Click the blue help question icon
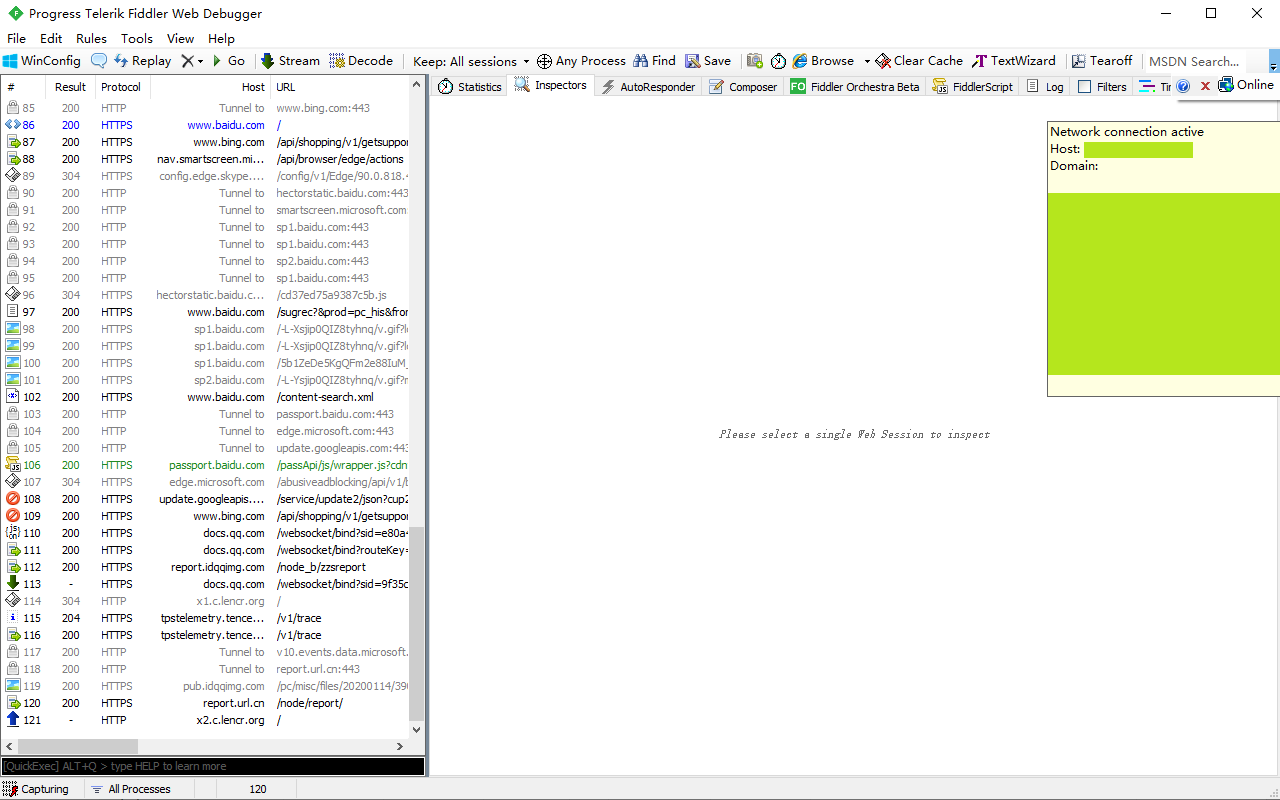 pyautogui.click(x=1183, y=86)
